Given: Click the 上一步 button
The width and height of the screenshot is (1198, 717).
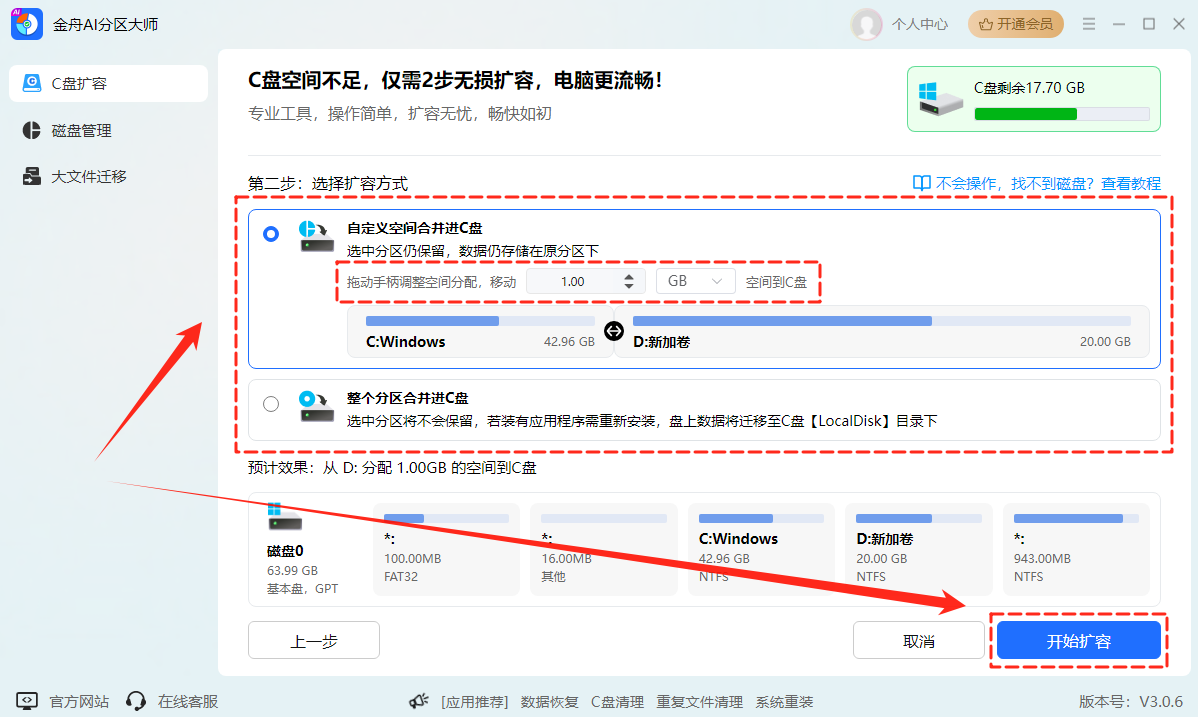Looking at the screenshot, I should click(314, 641).
